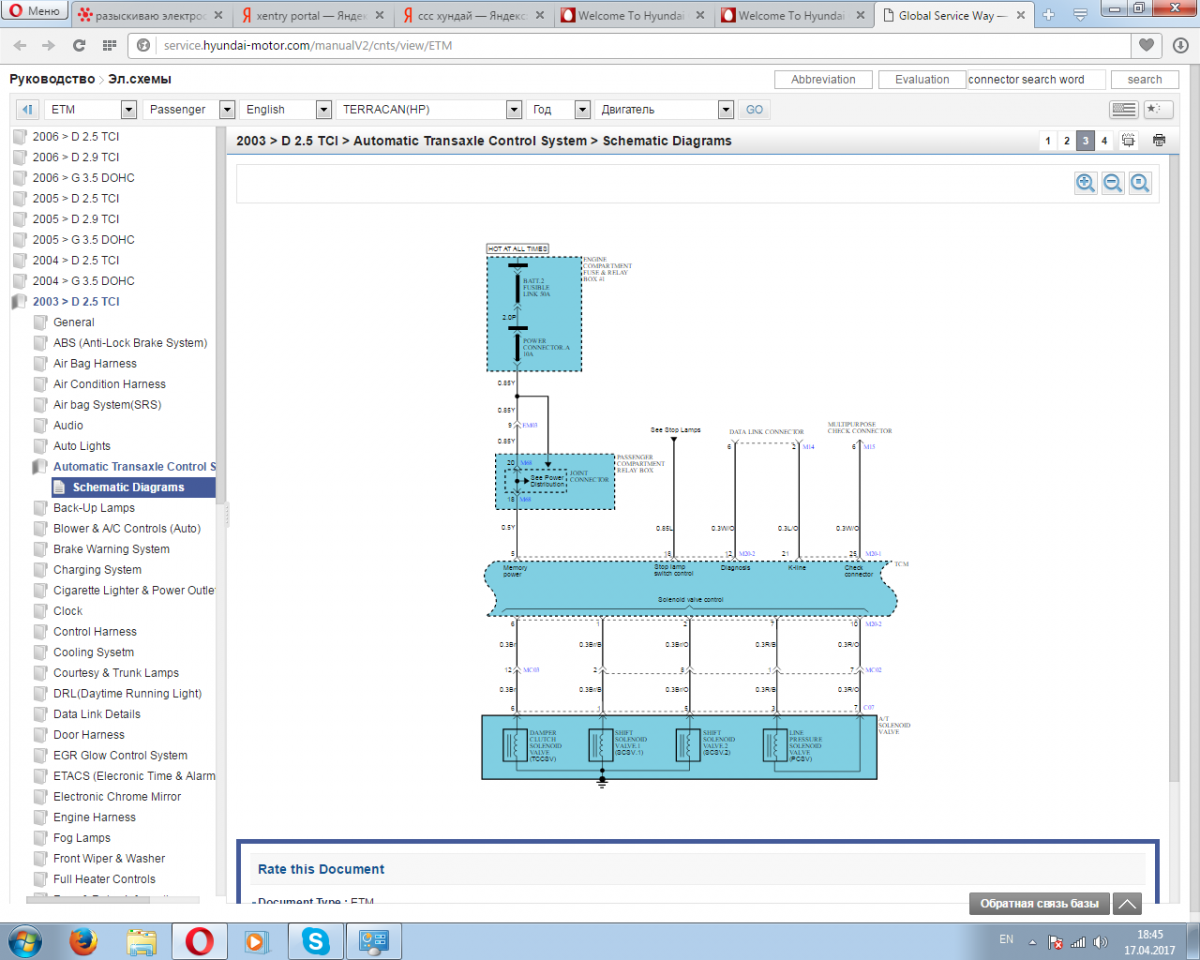The width and height of the screenshot is (1200, 960).
Task: Go to schematic page 4
Action: point(1104,141)
